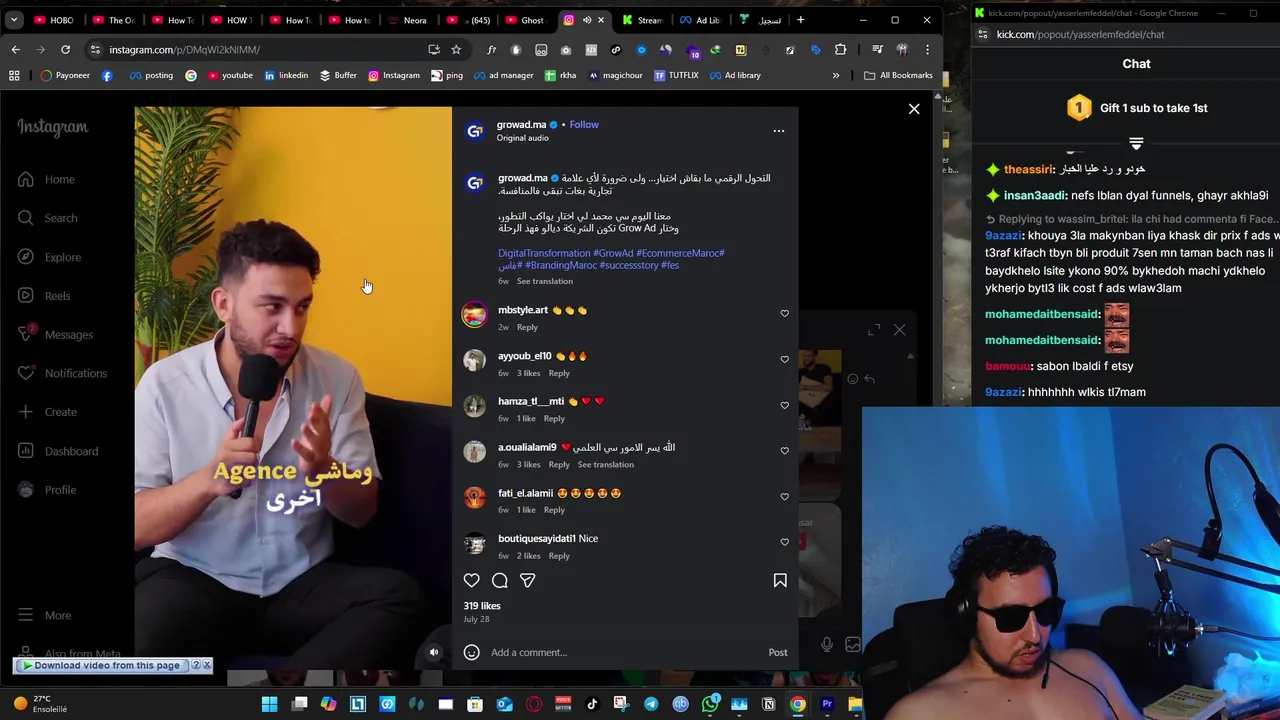The height and width of the screenshot is (720, 1280).
Task: Like mbstyle.art's comment
Action: pyautogui.click(x=784, y=314)
